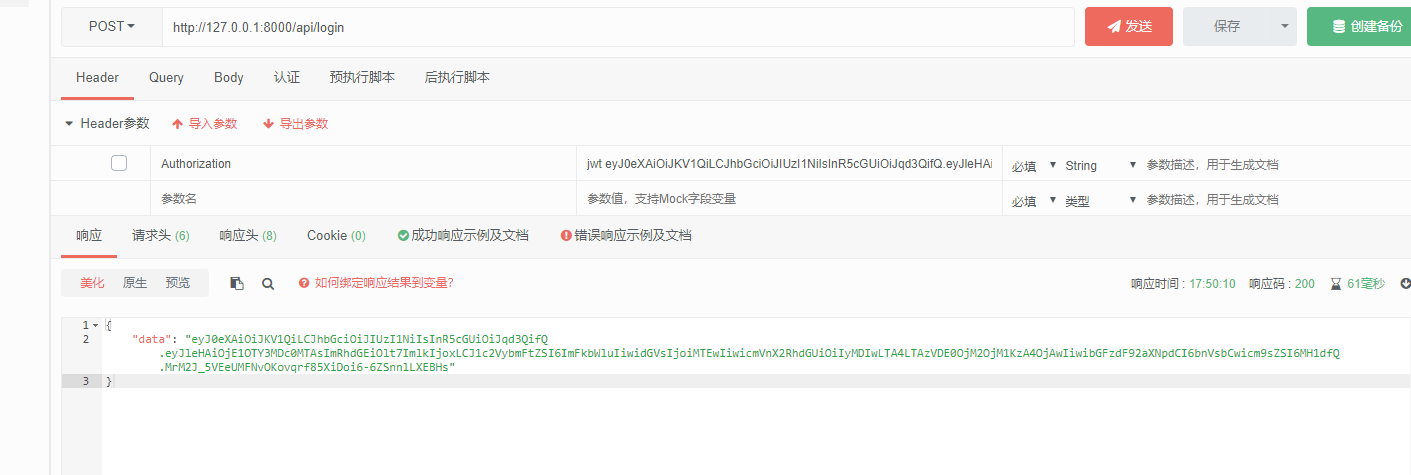Image resolution: width=1411 pixels, height=475 pixels.
Task: Click the green 创建备份 button
Action: pyautogui.click(x=1358, y=27)
